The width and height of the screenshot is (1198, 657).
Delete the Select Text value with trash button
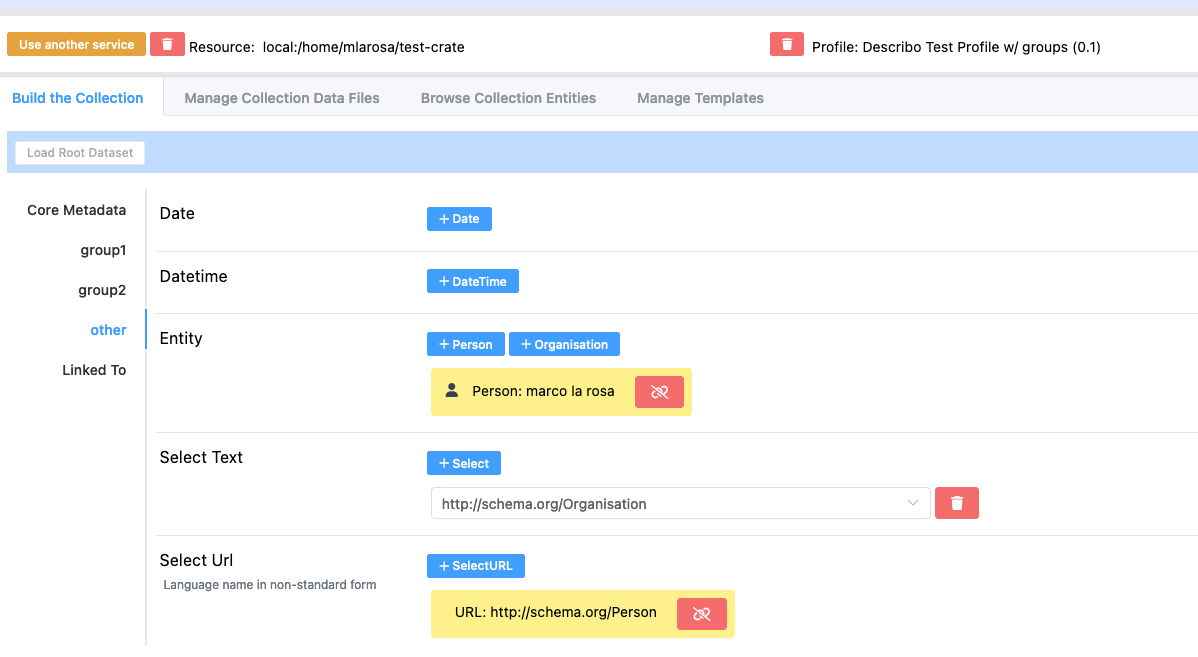[x=957, y=503]
